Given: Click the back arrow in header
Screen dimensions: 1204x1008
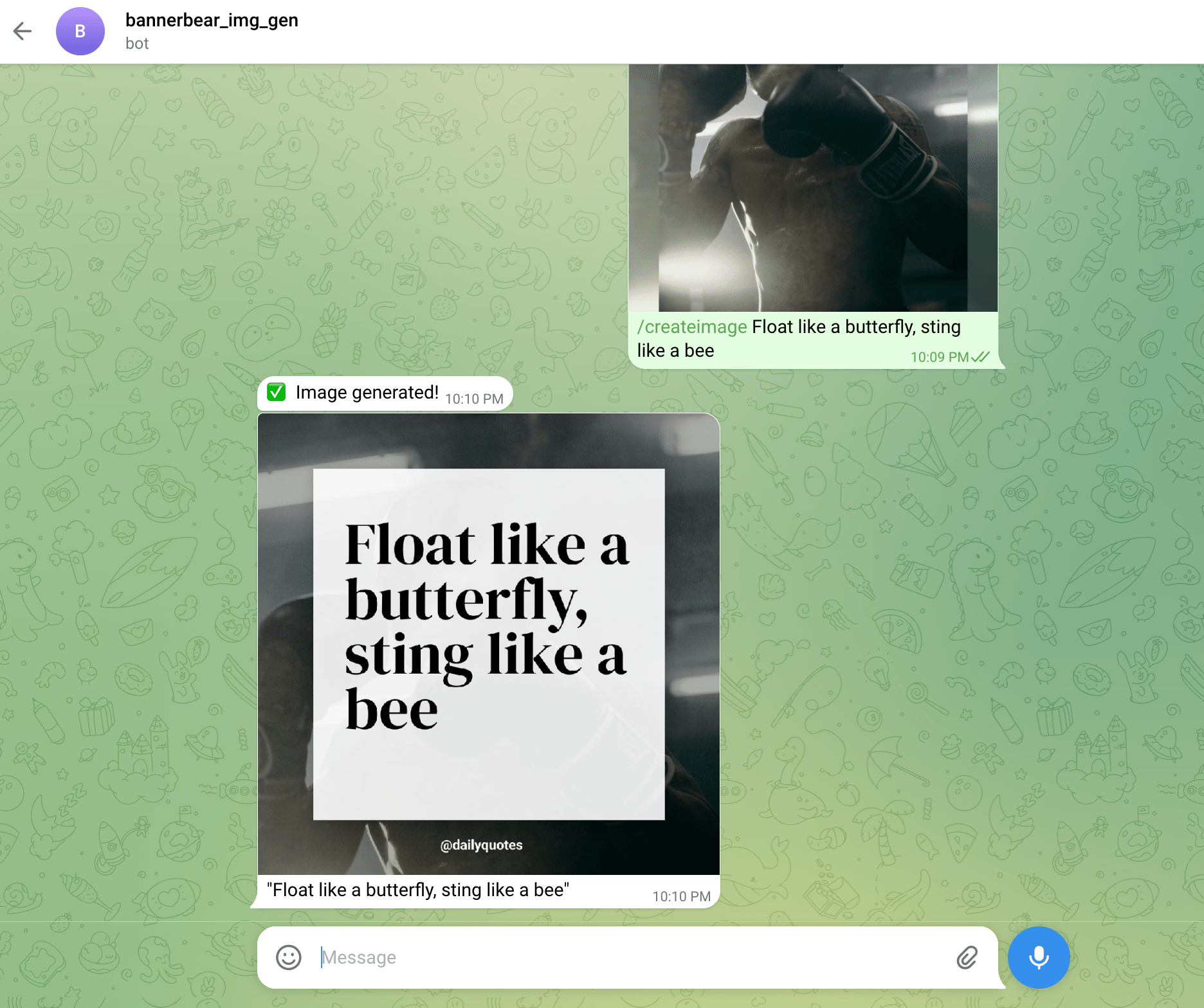Looking at the screenshot, I should (23, 31).
